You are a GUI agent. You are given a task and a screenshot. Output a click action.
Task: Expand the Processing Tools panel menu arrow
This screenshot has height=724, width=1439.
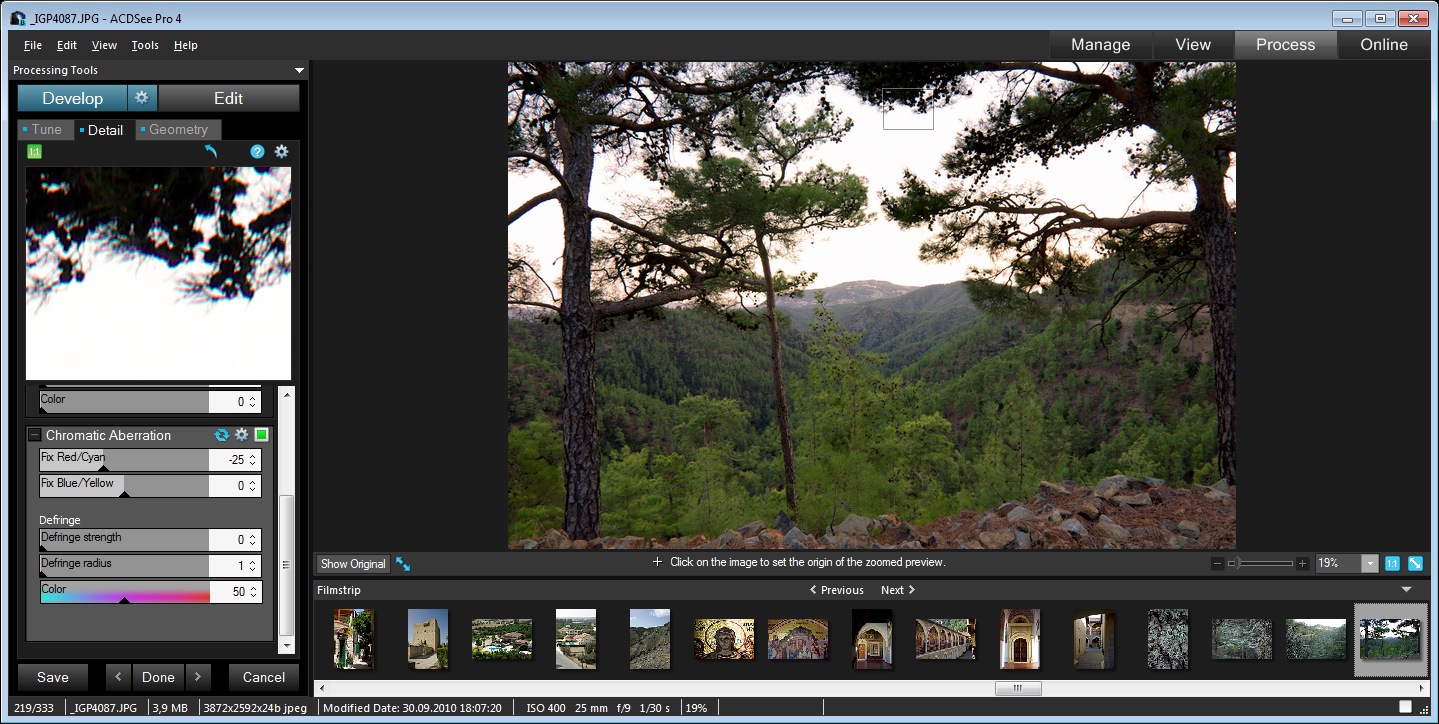[299, 71]
